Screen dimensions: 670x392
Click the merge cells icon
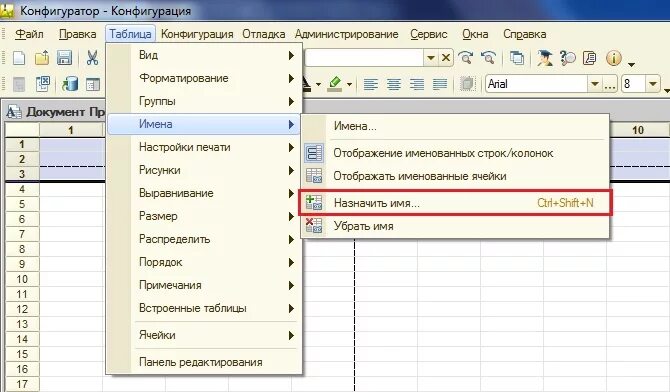coord(467,84)
